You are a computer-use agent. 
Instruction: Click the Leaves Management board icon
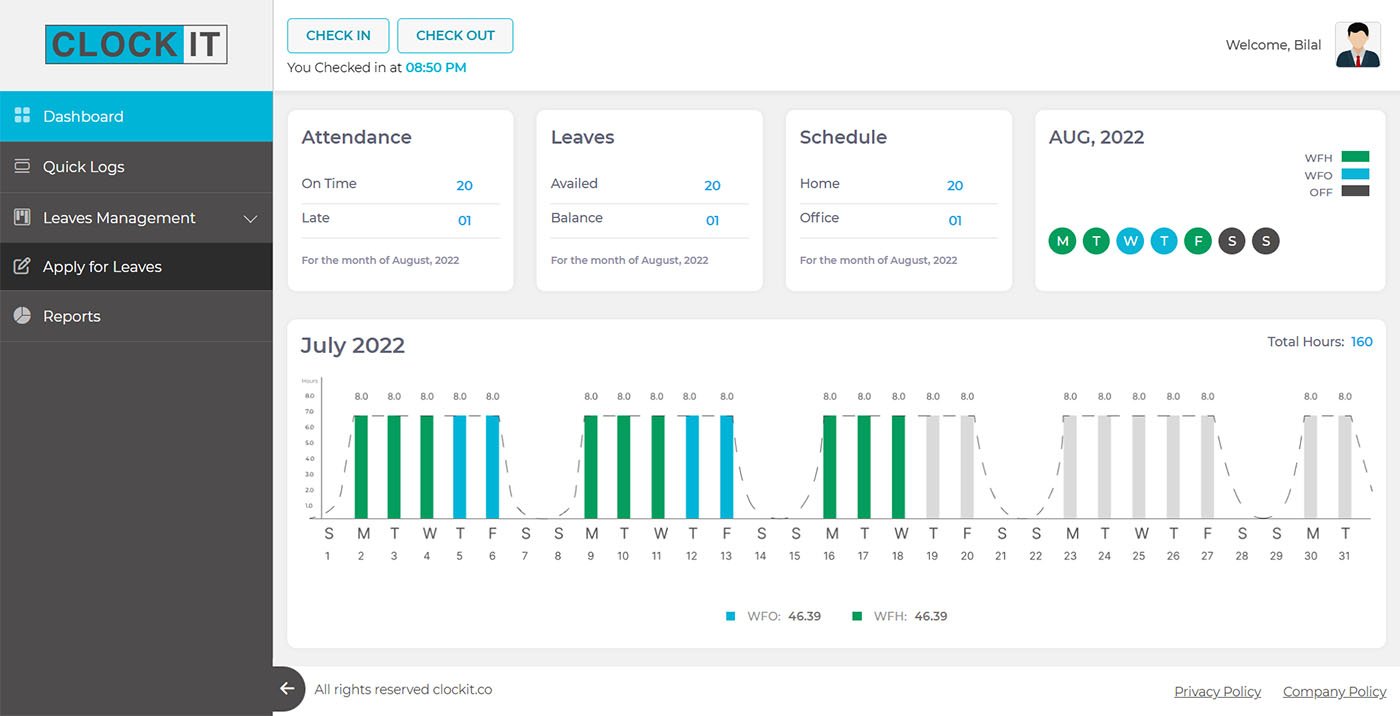click(x=22, y=217)
